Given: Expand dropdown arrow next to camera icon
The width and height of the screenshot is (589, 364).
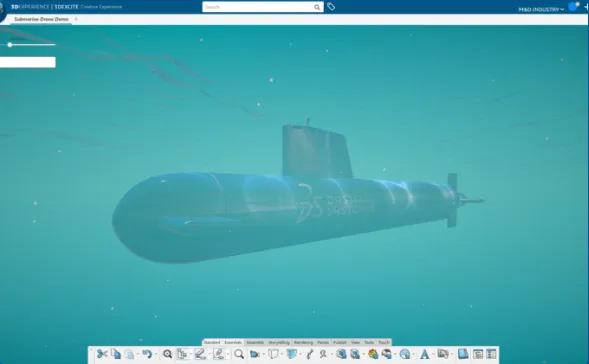Looking at the screenshot, I should 263,355.
